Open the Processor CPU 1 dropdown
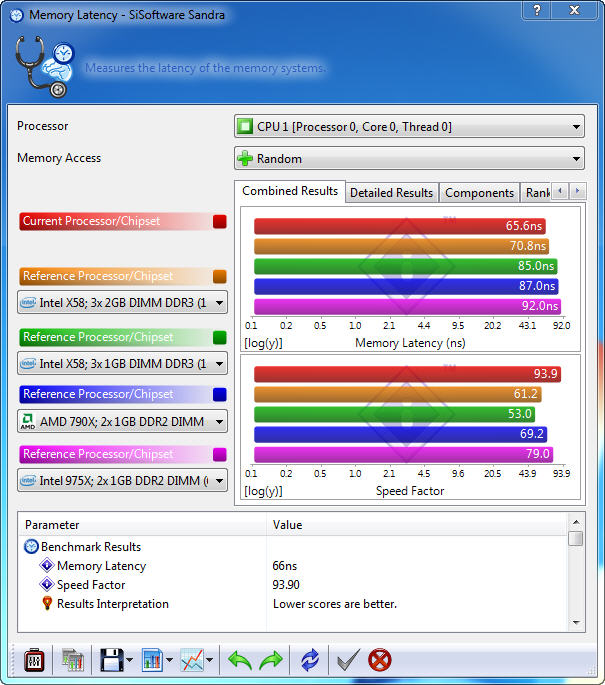 click(409, 127)
